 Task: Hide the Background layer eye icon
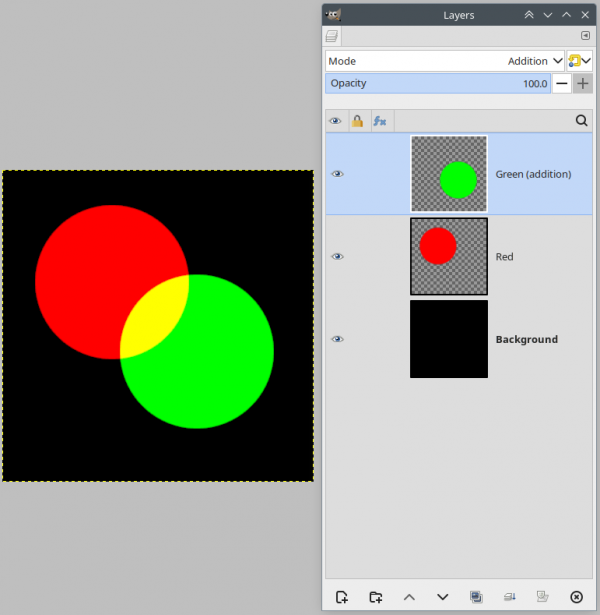tap(337, 339)
